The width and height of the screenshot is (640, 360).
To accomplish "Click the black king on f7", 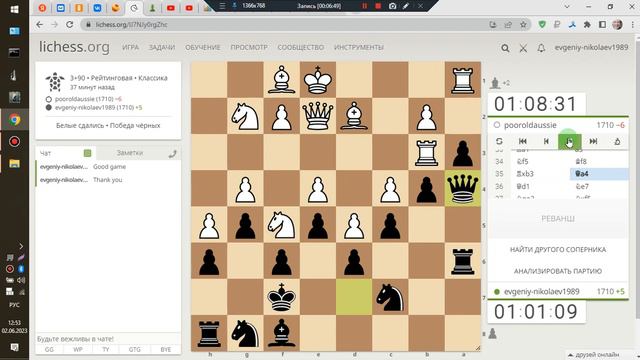I will pos(281,297).
